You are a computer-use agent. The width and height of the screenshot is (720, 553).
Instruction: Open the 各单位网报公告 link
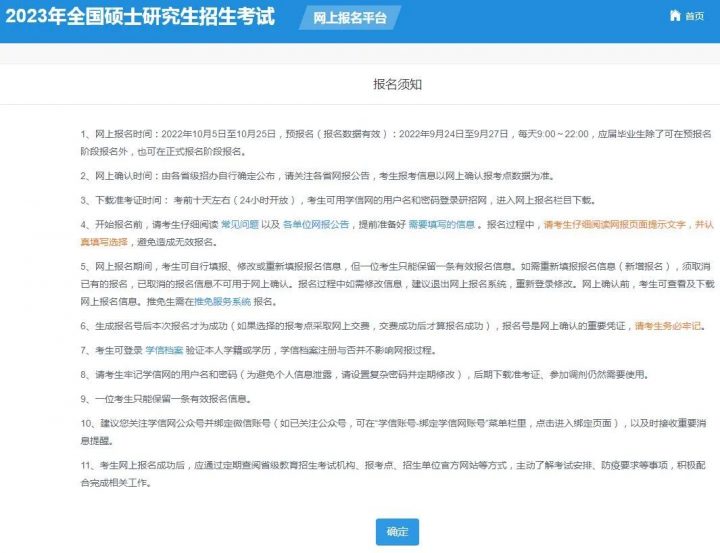[x=316, y=225]
